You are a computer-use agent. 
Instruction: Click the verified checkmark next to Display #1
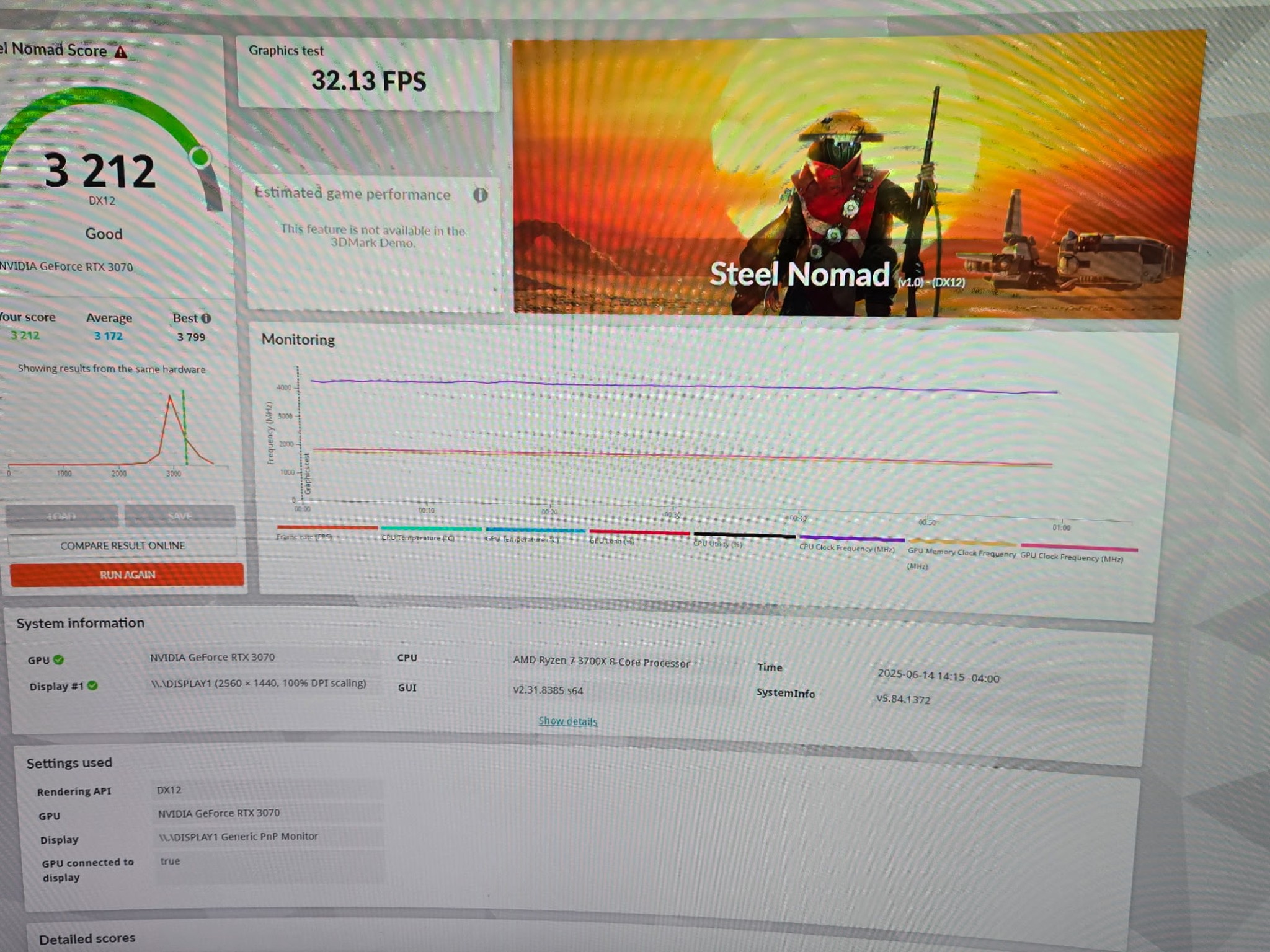(92, 686)
